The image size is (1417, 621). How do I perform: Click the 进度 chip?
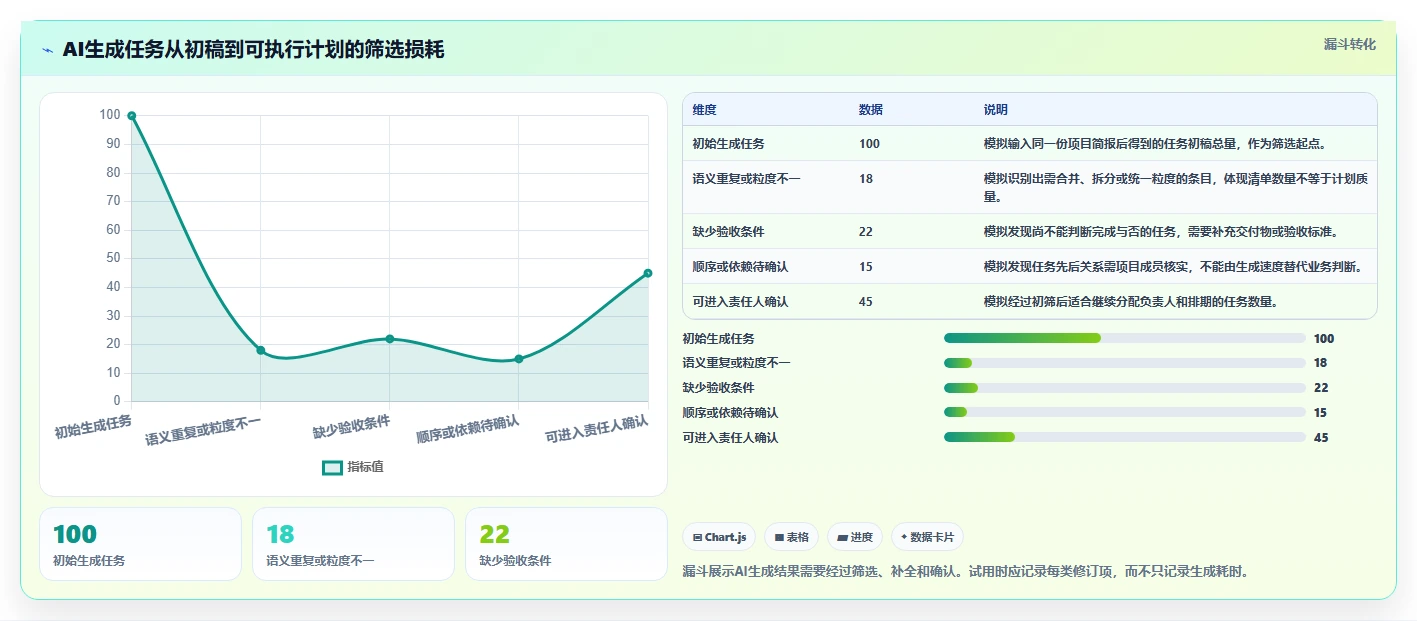click(855, 537)
